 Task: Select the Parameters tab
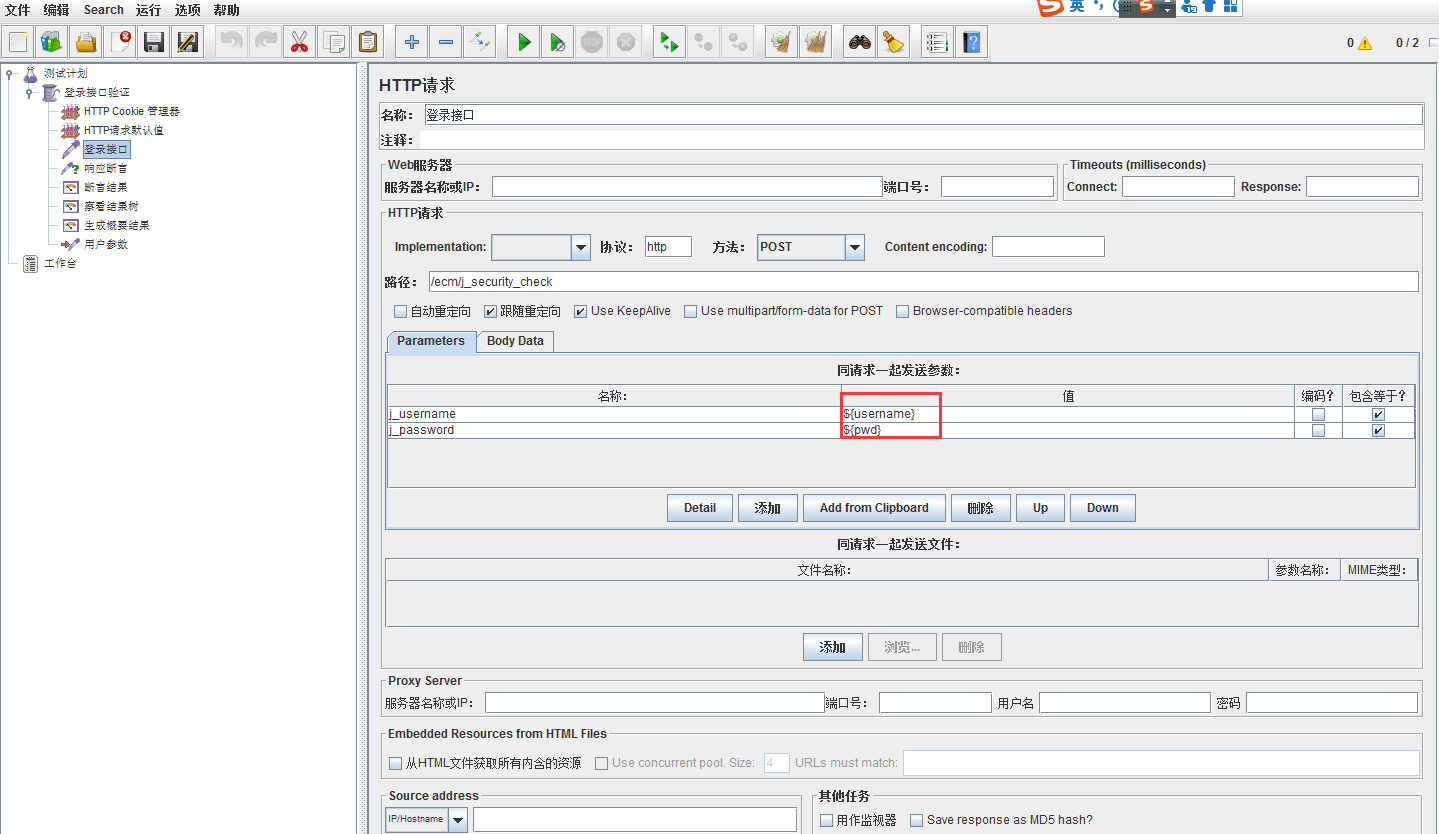tap(431, 341)
